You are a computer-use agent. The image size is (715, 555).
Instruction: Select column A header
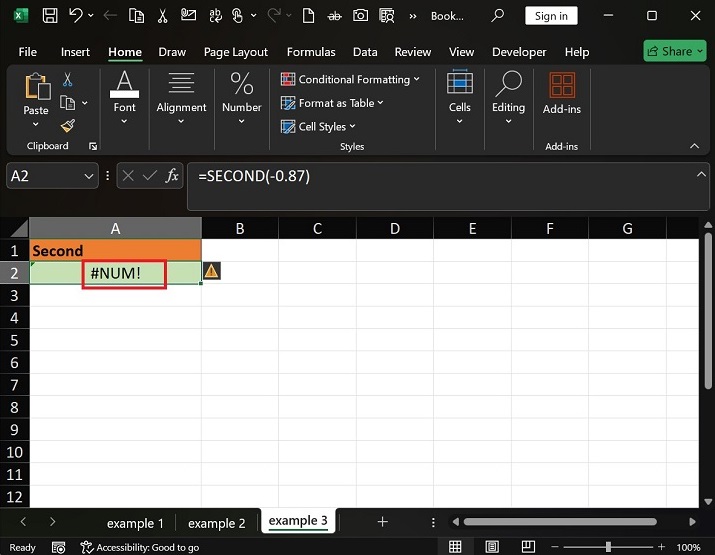(115, 228)
